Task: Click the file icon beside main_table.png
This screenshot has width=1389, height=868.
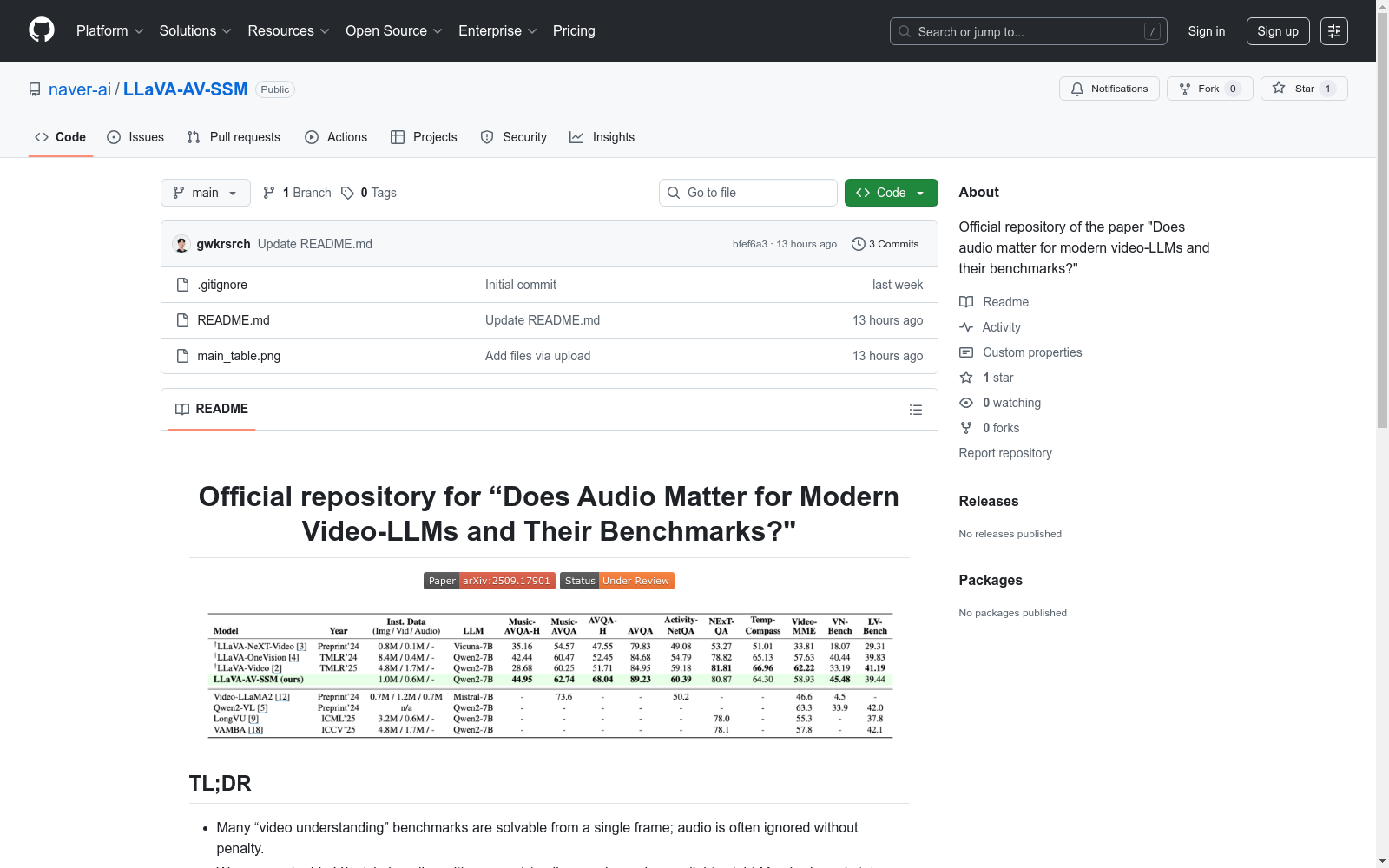Action: pyautogui.click(x=182, y=356)
